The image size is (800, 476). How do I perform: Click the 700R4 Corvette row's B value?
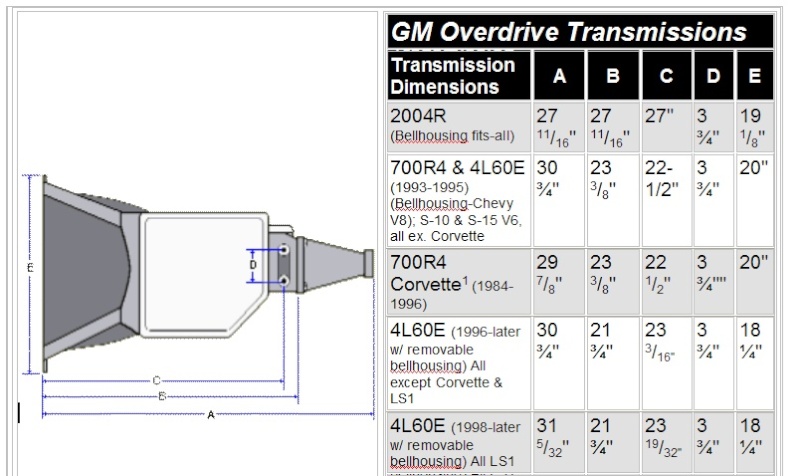613,282
